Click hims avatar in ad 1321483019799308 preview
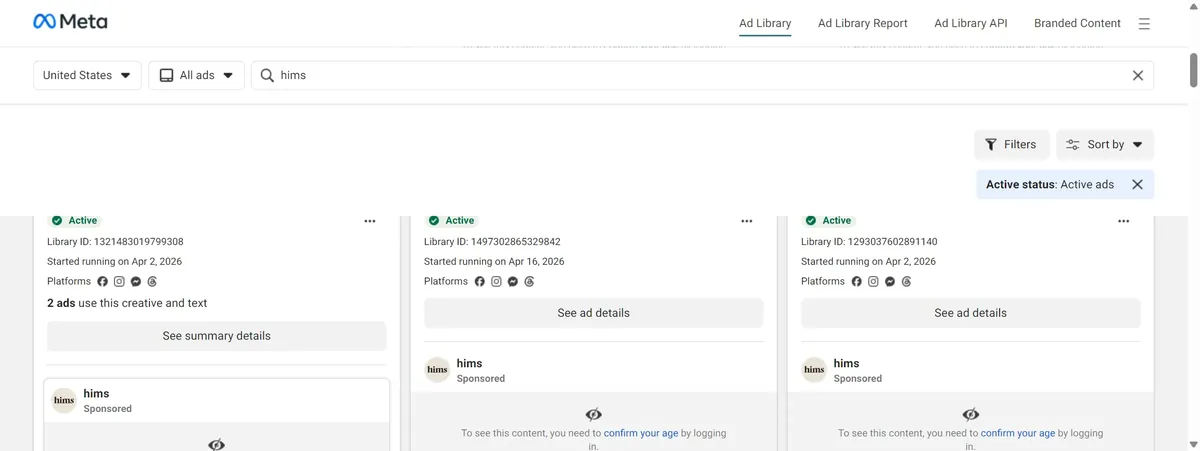This screenshot has height=451, width=1200. [64, 400]
